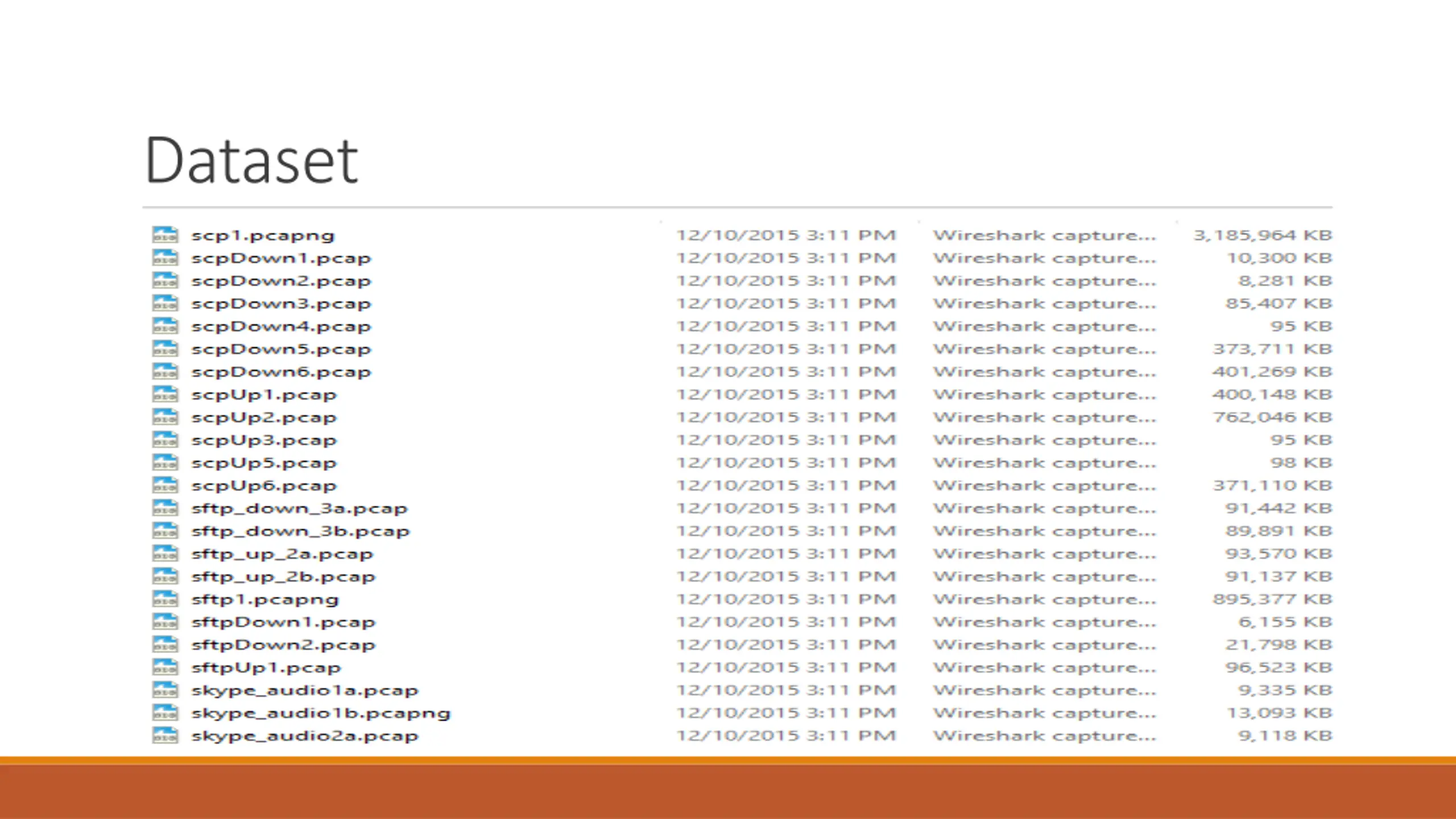
Task: Click the scpDown6.pcap file name
Action: [x=281, y=373]
